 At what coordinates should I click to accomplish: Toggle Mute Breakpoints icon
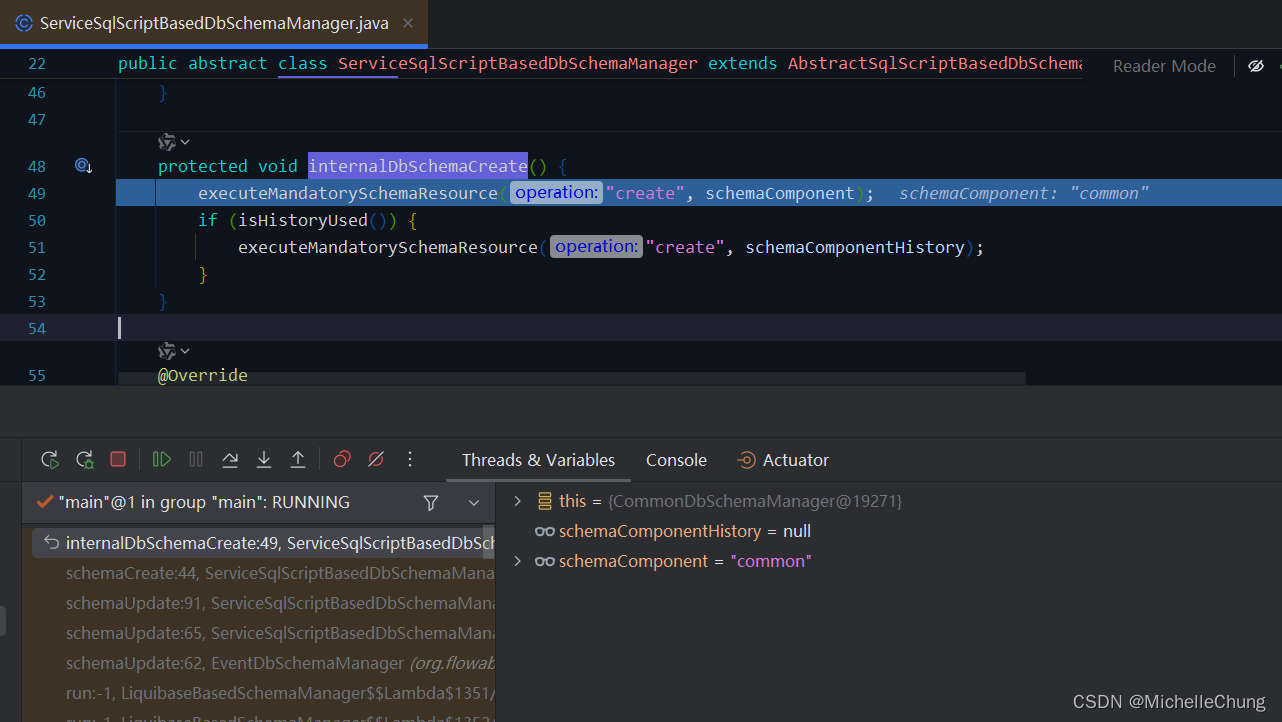[376, 460]
